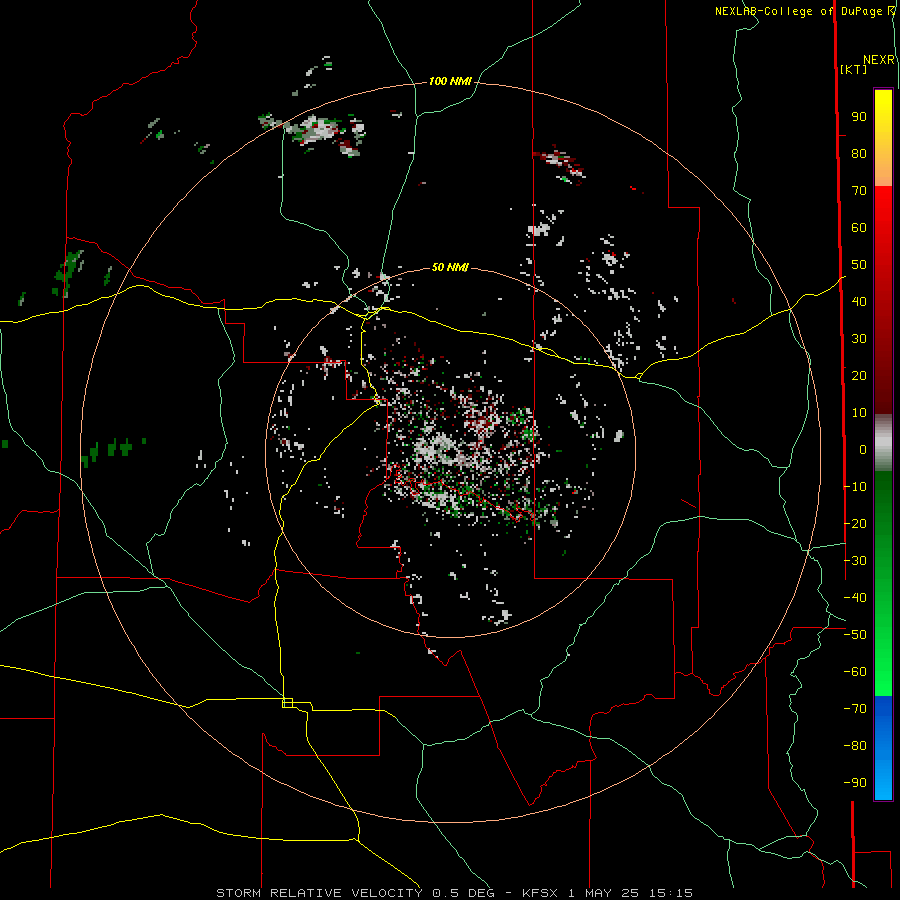
Task: Click the -20 value on the velocity scale
Action: (855, 523)
